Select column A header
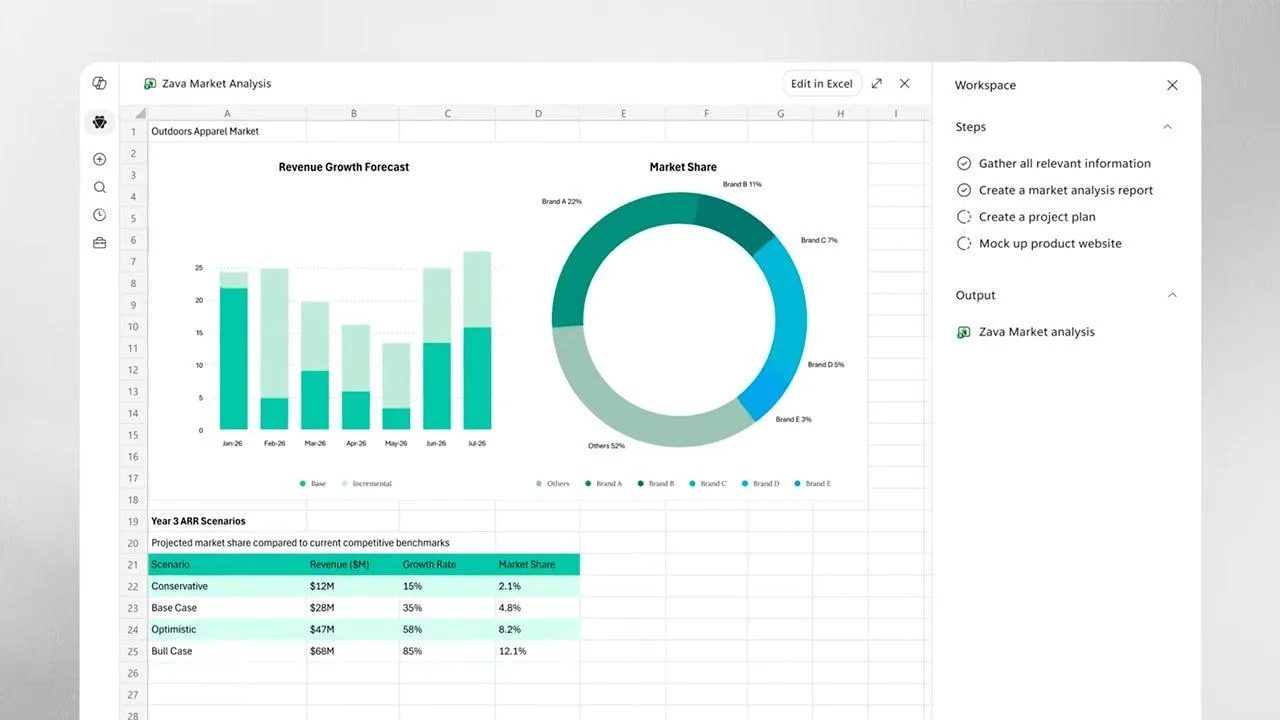The width and height of the screenshot is (1280, 720). point(227,113)
